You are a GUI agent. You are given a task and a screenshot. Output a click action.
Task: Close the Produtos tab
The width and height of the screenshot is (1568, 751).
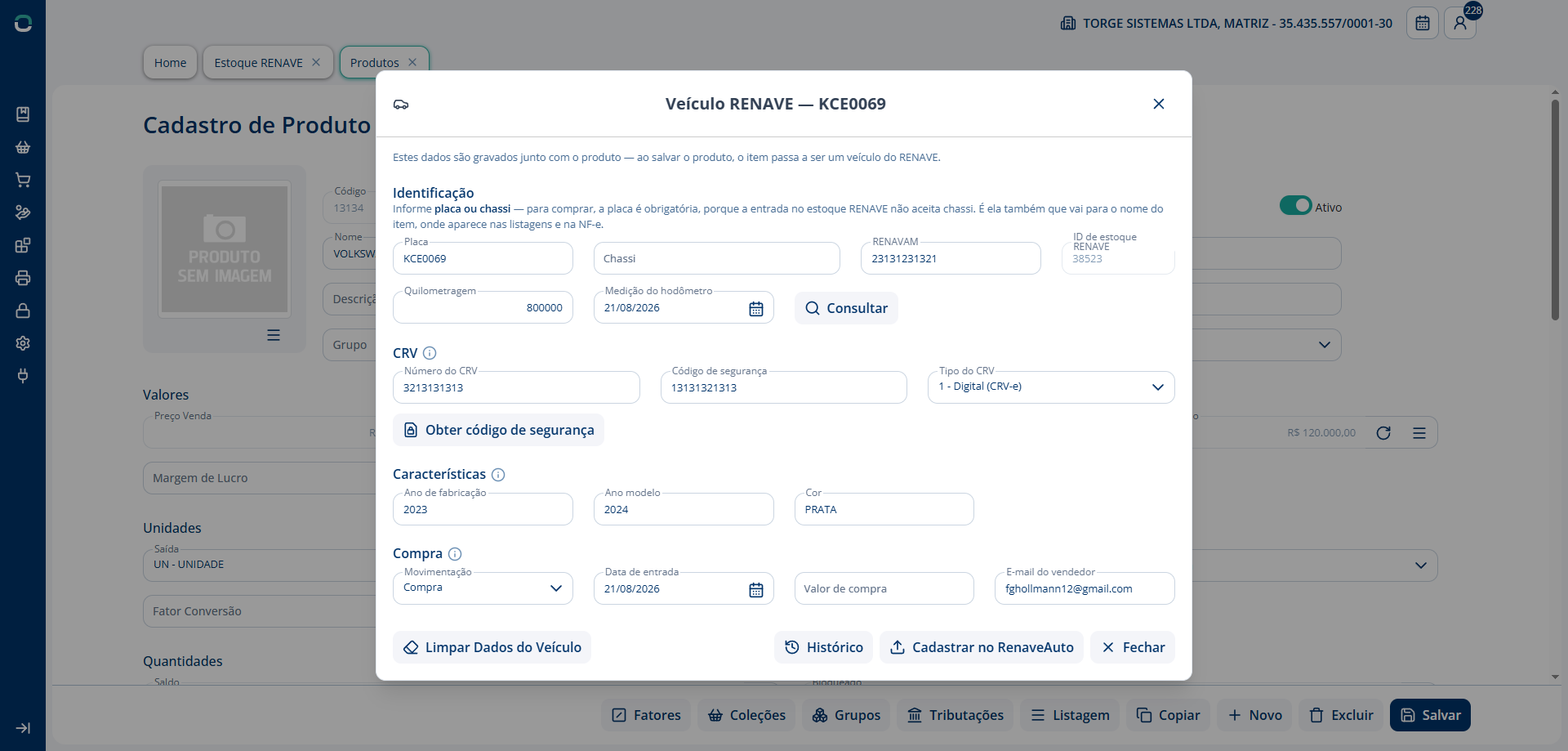pyautogui.click(x=412, y=62)
